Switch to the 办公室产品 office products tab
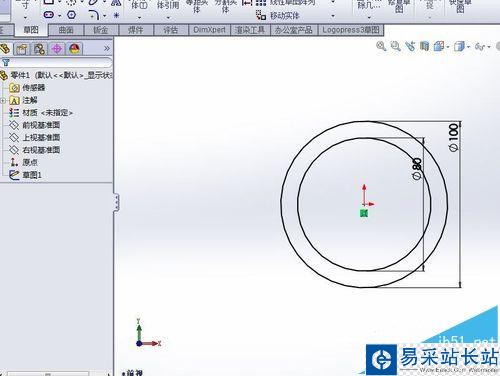Image resolution: width=500 pixels, height=376 pixels. pyautogui.click(x=294, y=30)
